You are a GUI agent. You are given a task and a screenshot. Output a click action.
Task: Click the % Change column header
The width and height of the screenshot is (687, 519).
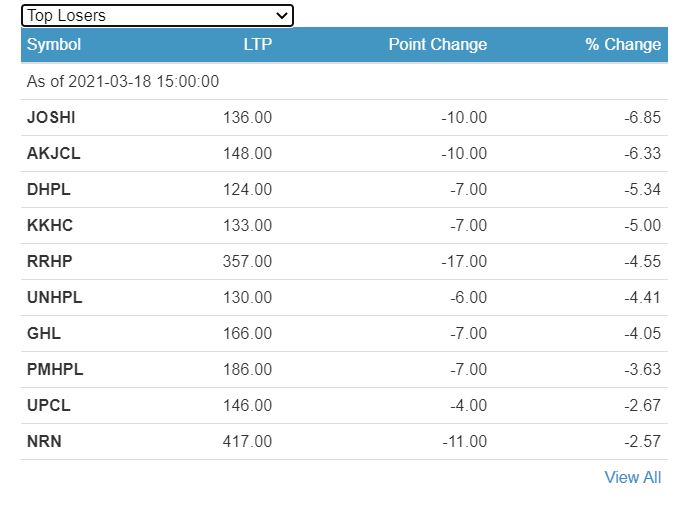[623, 44]
